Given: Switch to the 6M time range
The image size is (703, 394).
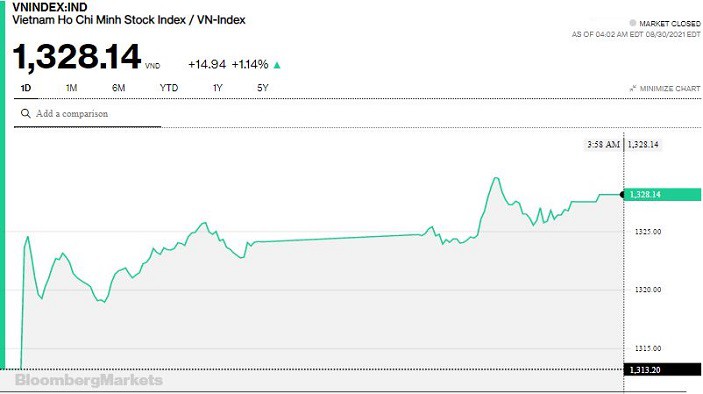Looking at the screenshot, I should [x=118, y=88].
